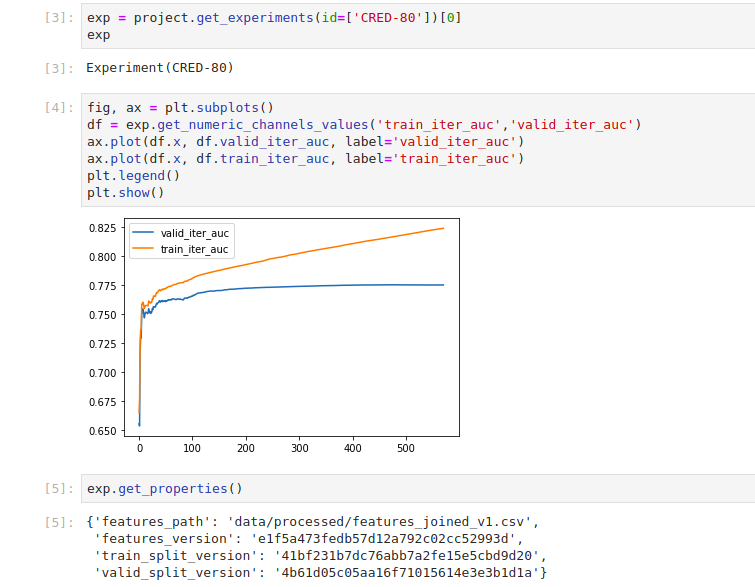This screenshot has width=755, height=587.
Task: Click the 'CRED-80' string in cell 3
Action: click(389, 18)
